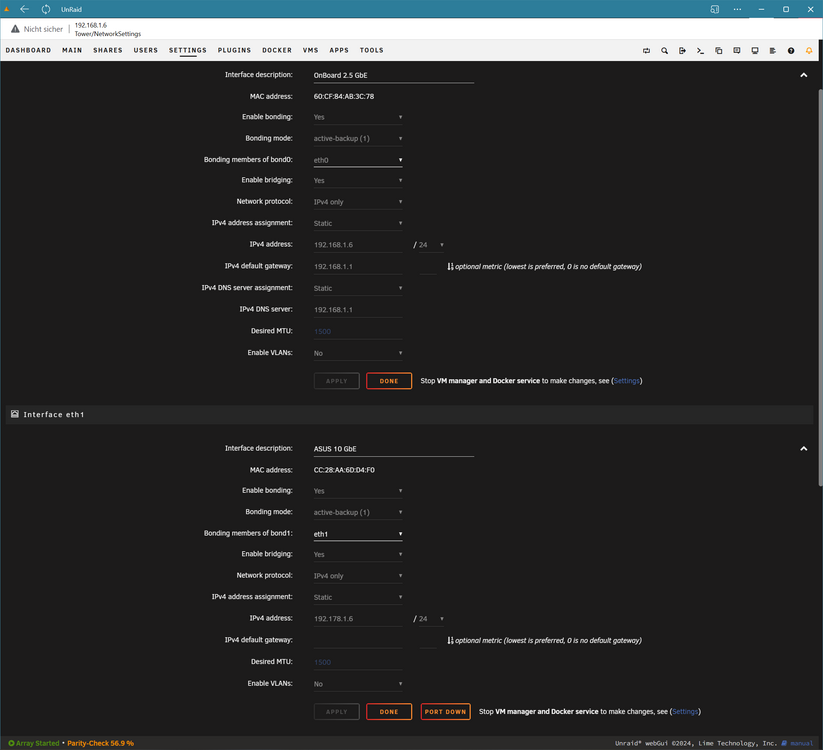The height and width of the screenshot is (750, 823).
Task: Open the Shares menu tab
Action: click(108, 50)
